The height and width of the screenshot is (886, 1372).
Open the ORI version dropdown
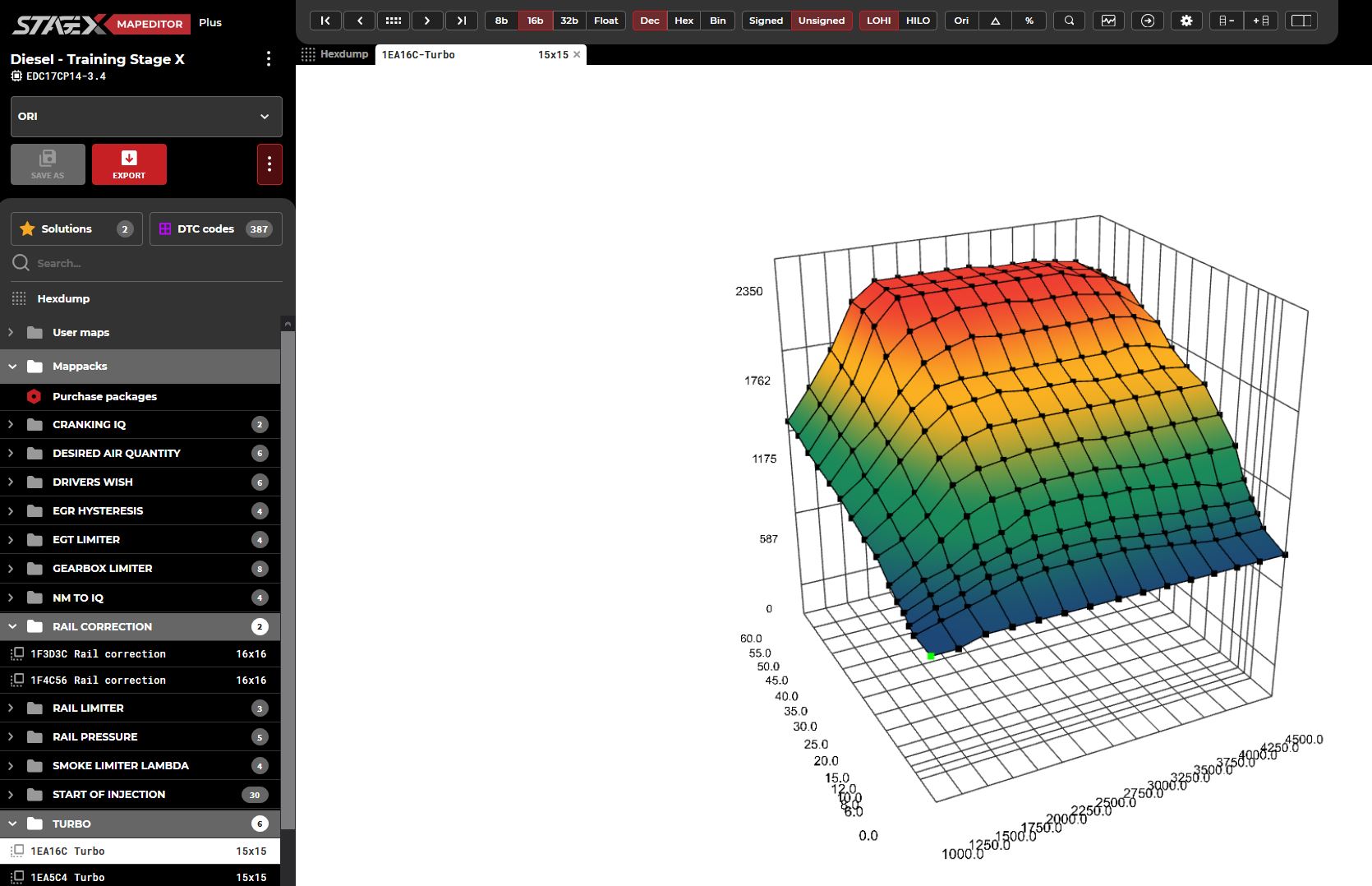pyautogui.click(x=146, y=117)
